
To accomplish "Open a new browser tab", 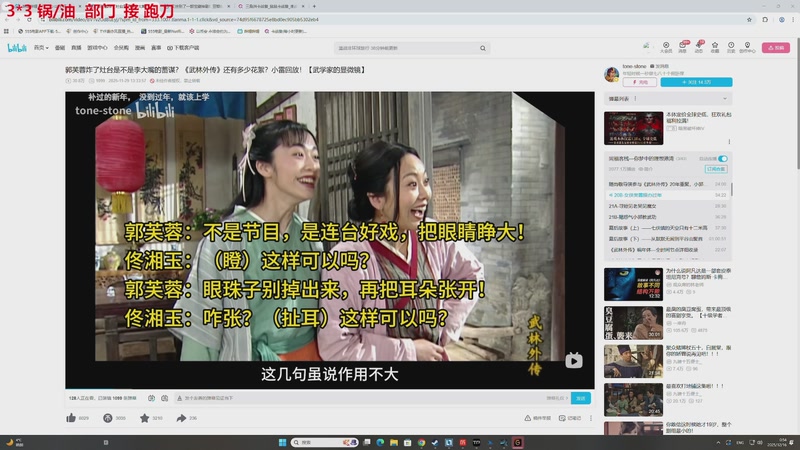I will coord(314,6).
